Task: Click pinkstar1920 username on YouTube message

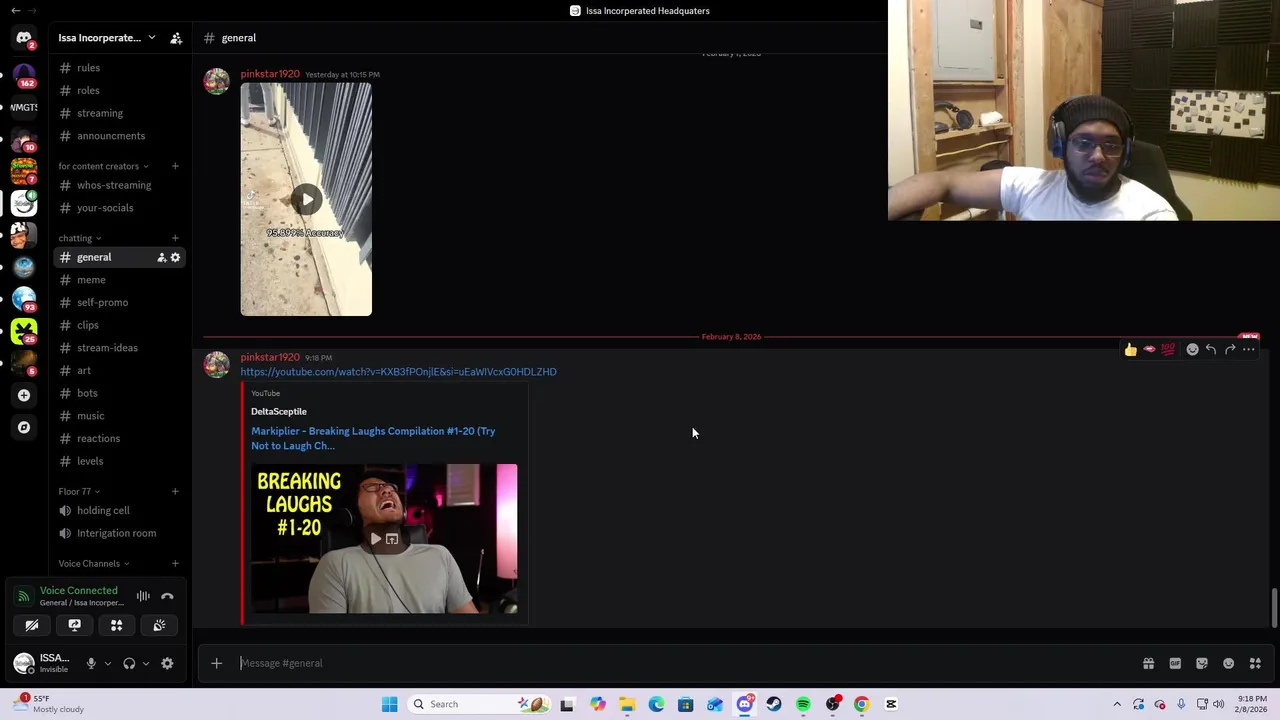Action: click(270, 357)
